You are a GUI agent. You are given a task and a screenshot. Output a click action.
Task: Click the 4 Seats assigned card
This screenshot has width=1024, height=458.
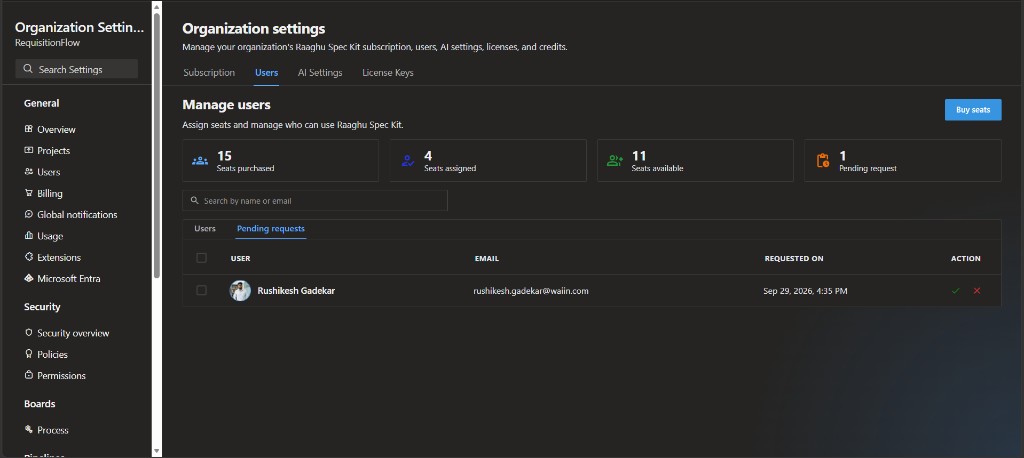pyautogui.click(x=488, y=160)
